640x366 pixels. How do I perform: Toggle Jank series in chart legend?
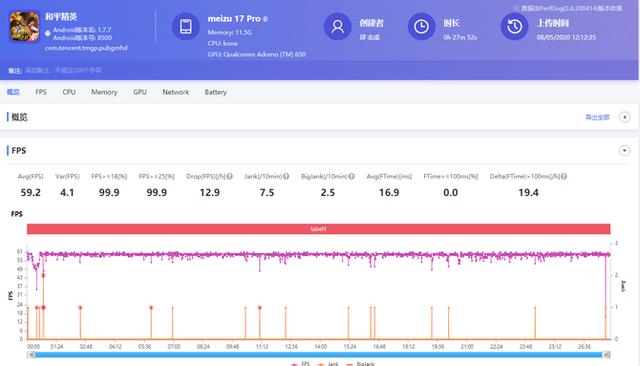(x=328, y=364)
